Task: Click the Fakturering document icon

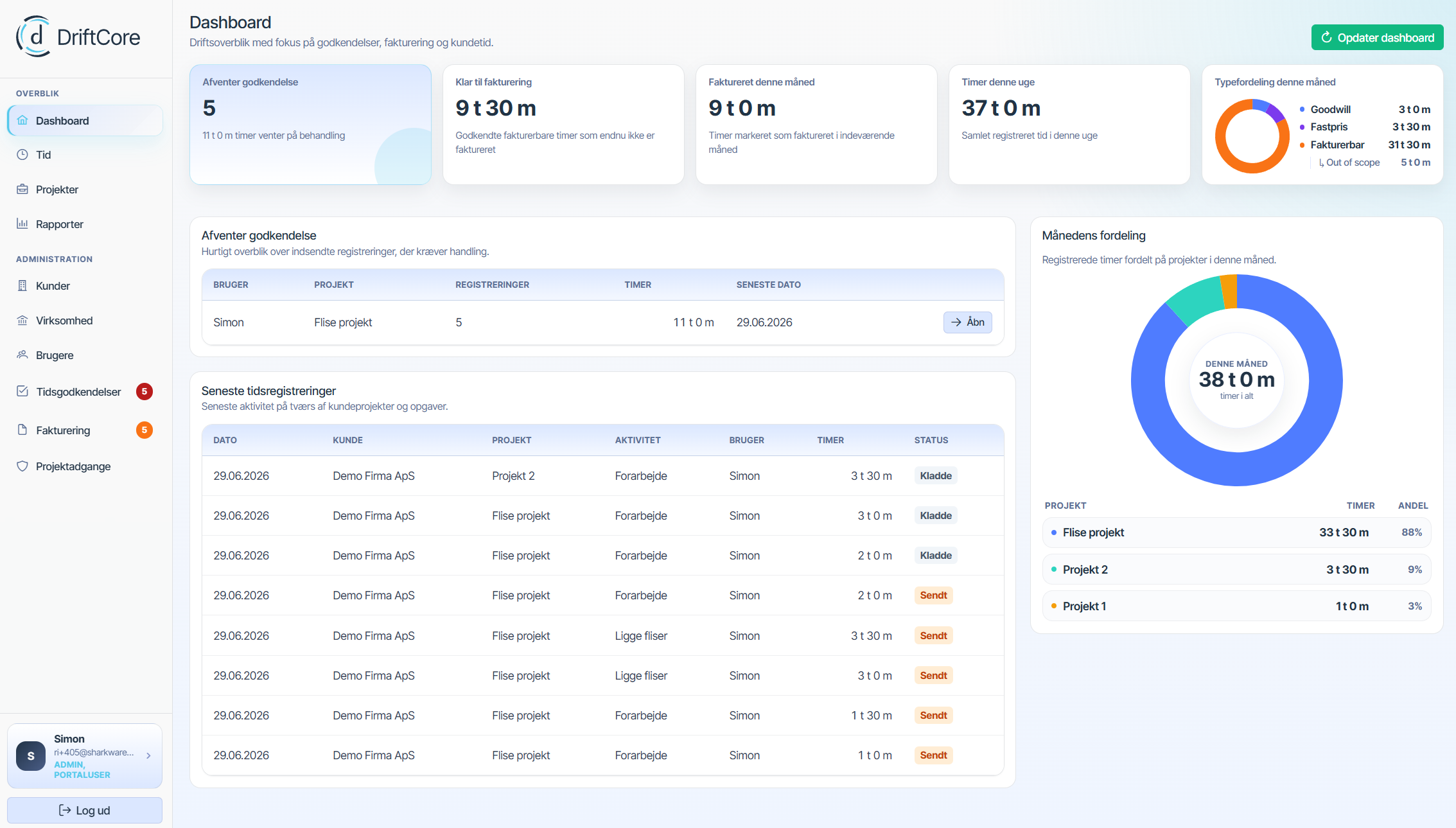Action: [22, 430]
